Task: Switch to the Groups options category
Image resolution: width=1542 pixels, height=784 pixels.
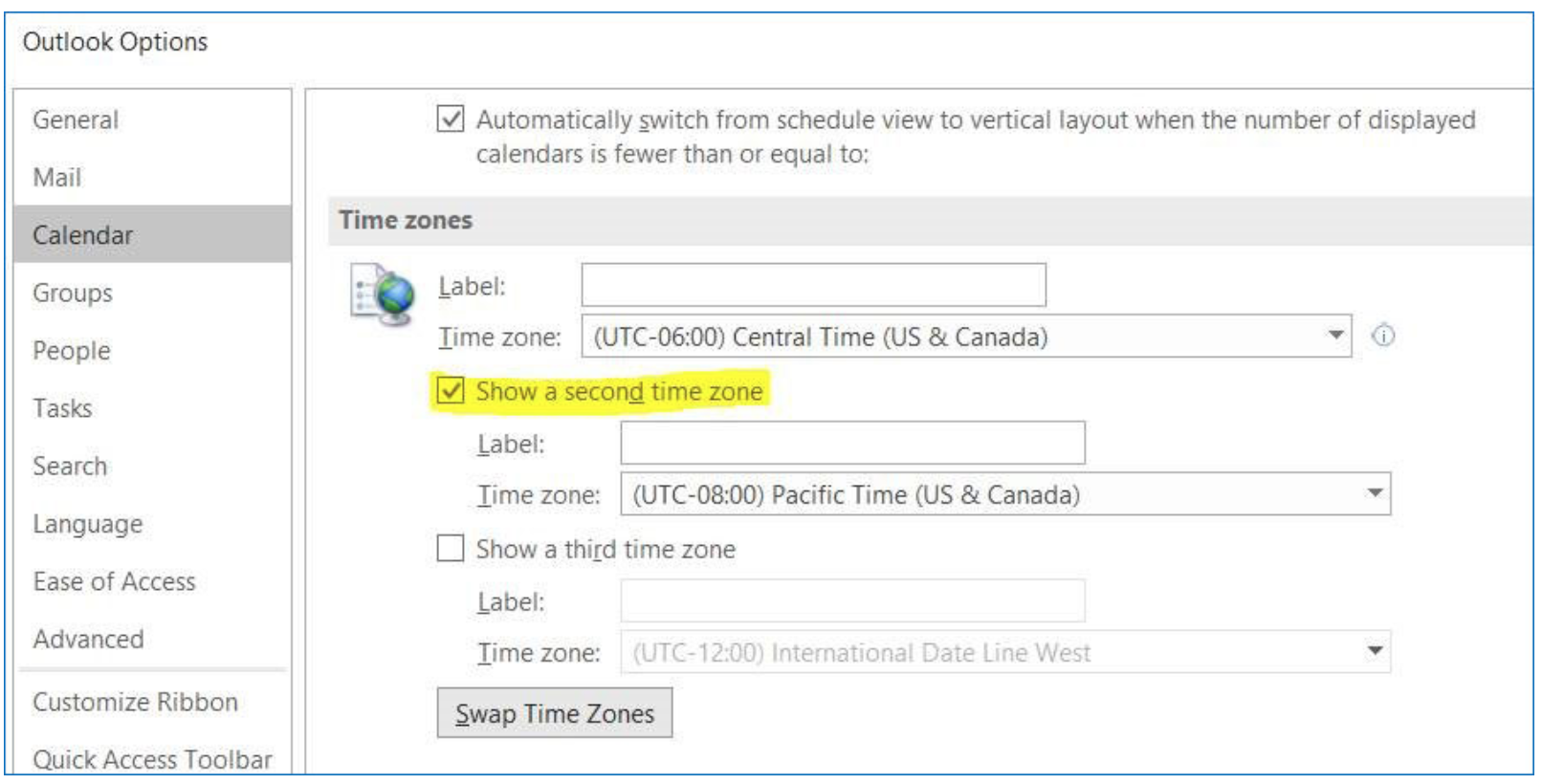Action: [x=73, y=293]
